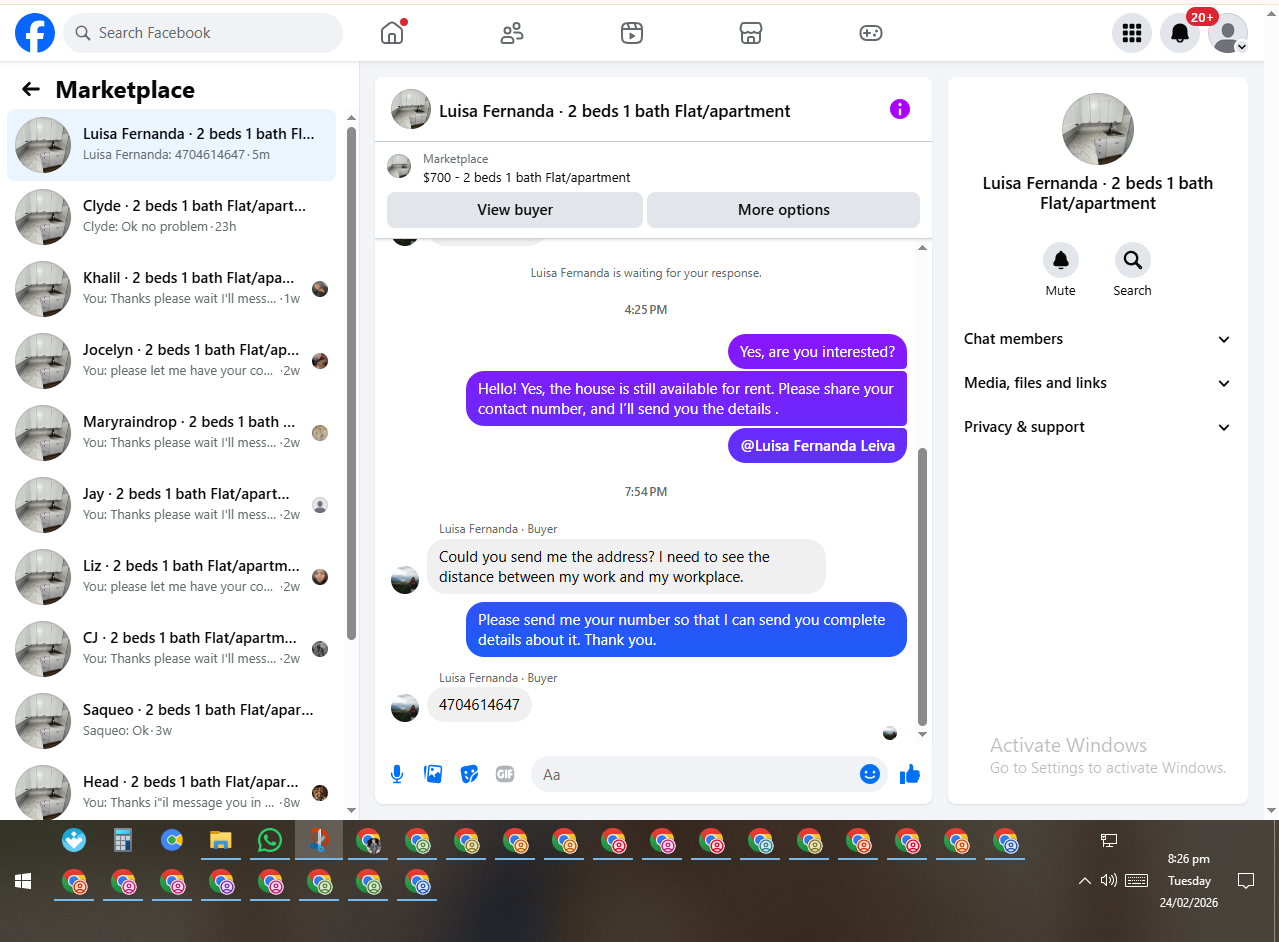Open the emoji picker smiley icon
Screen dimensions: 1279x942
click(x=870, y=774)
